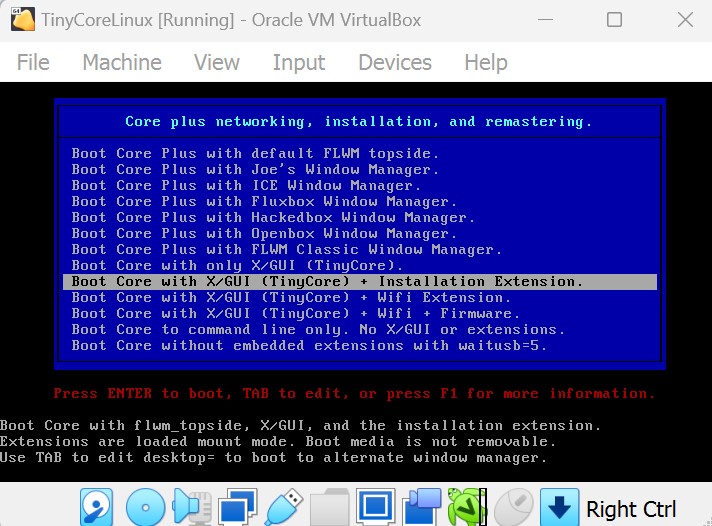Click the Right Ctrl host key label
The width and height of the screenshot is (712, 526).
(x=631, y=509)
